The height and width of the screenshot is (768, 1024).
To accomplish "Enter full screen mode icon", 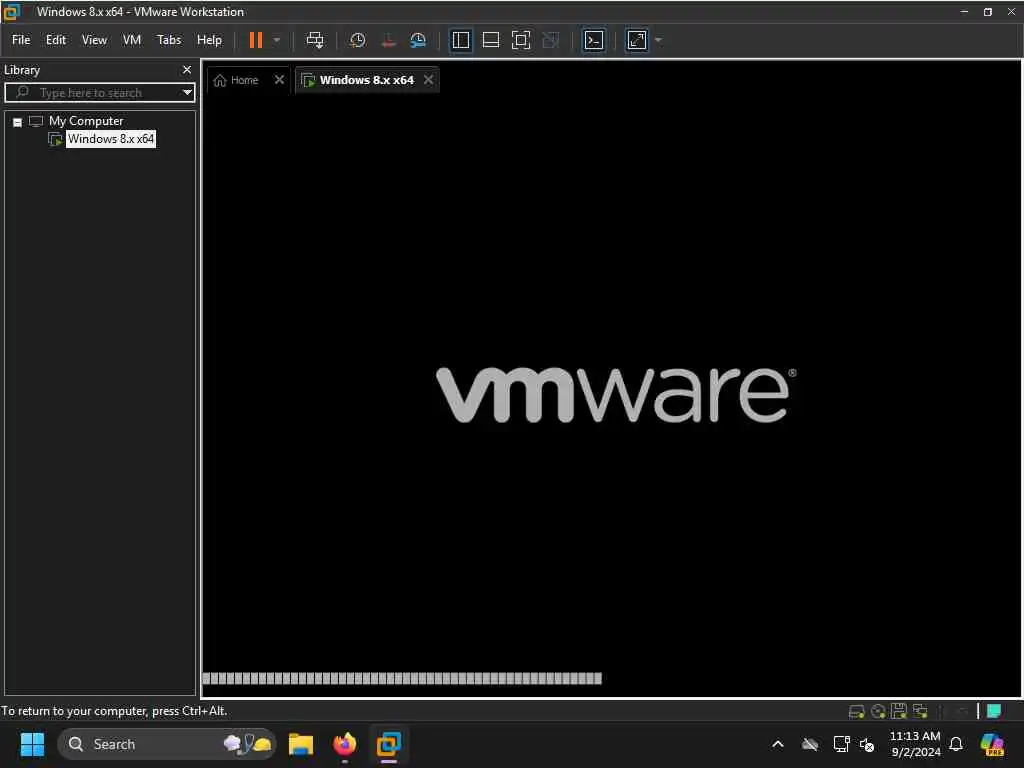I will (x=520, y=40).
